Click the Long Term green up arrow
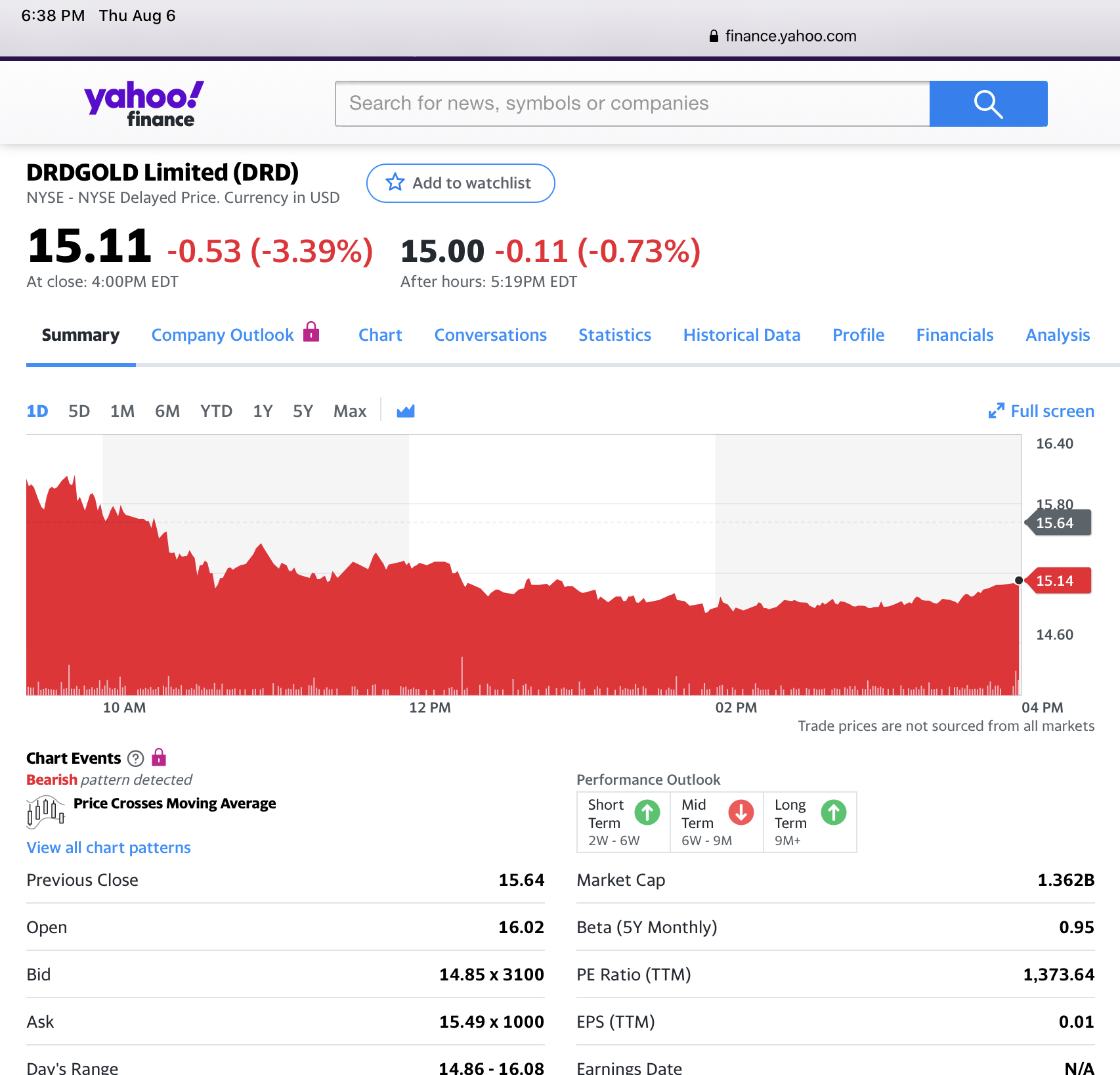Image resolution: width=1120 pixels, height=1075 pixels. (834, 812)
